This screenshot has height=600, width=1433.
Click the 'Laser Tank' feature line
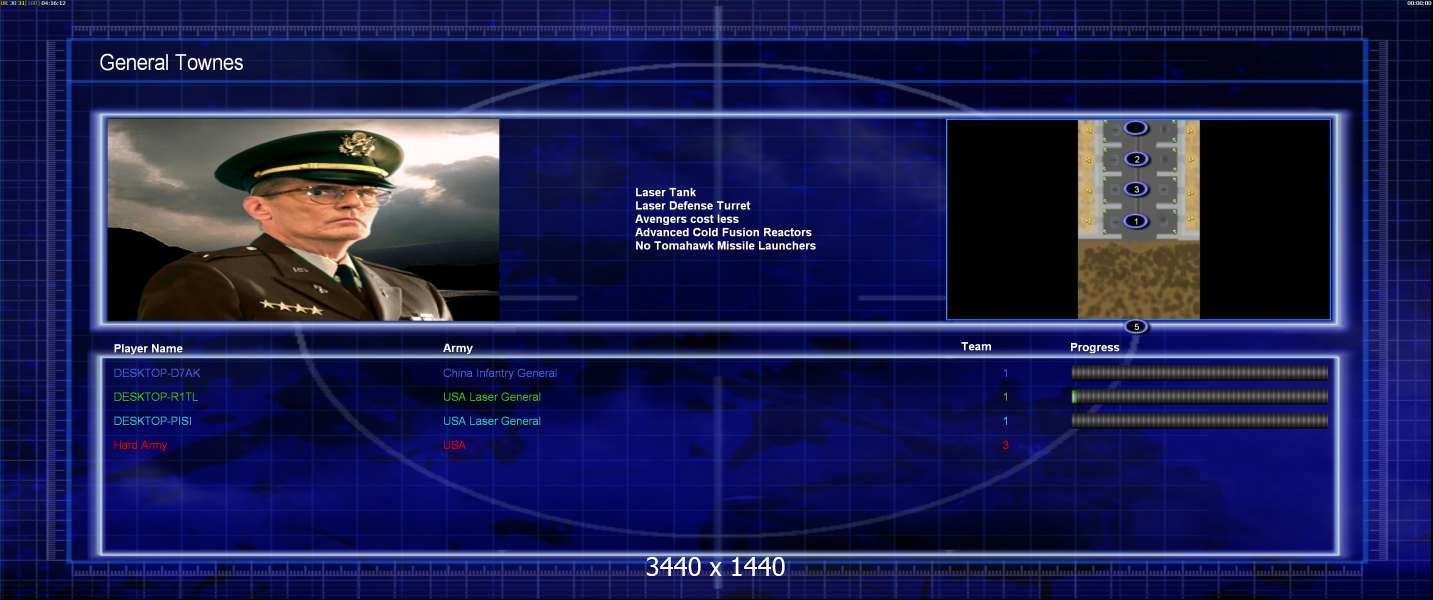[665, 192]
